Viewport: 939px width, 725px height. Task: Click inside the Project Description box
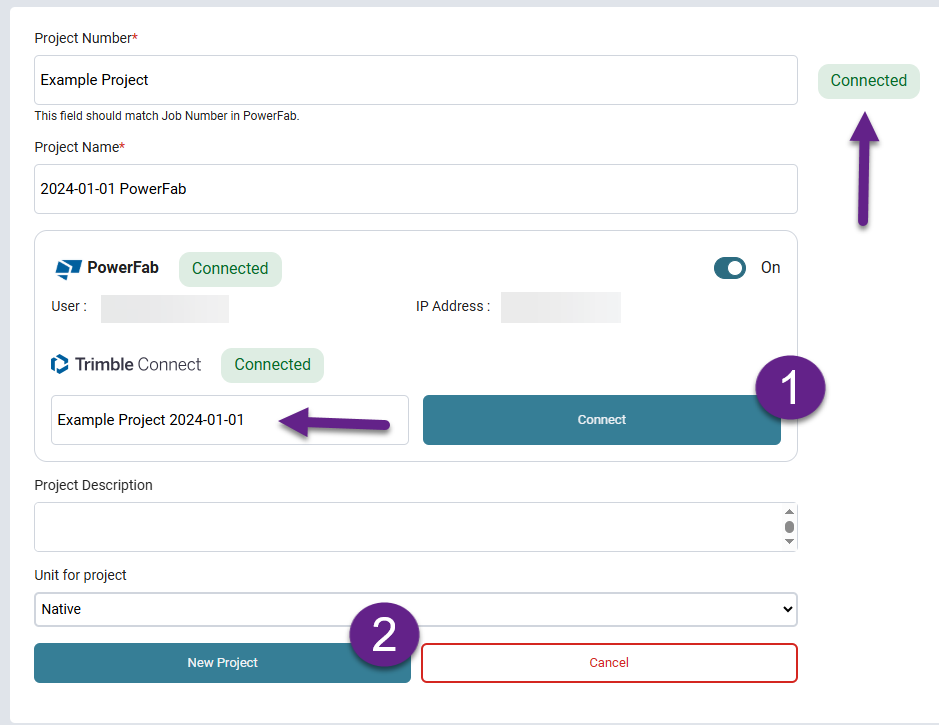click(x=400, y=527)
